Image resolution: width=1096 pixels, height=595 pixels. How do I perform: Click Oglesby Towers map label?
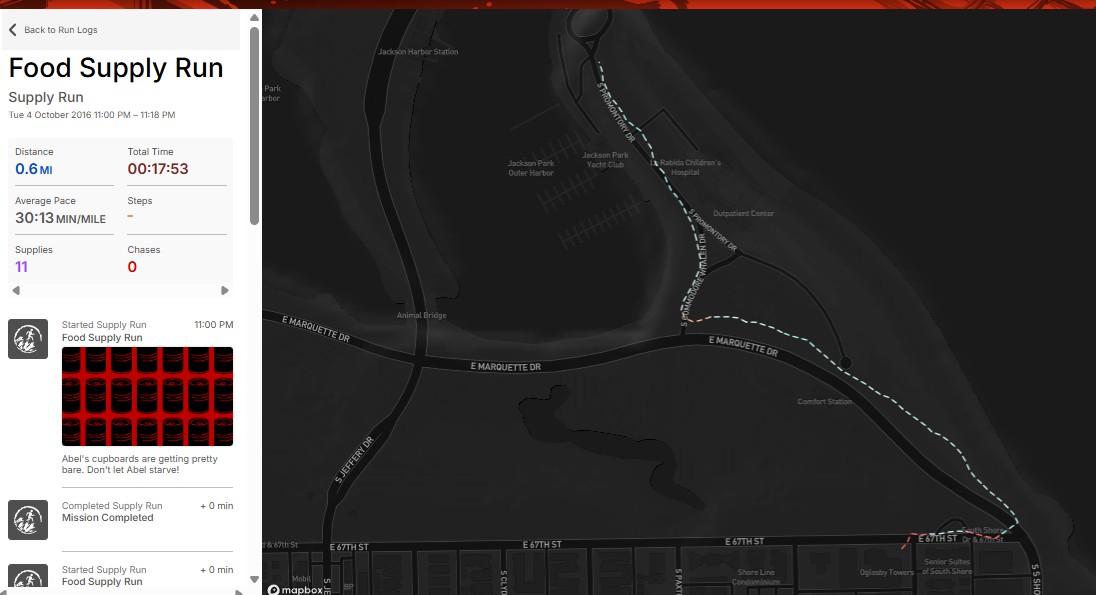pos(887,573)
